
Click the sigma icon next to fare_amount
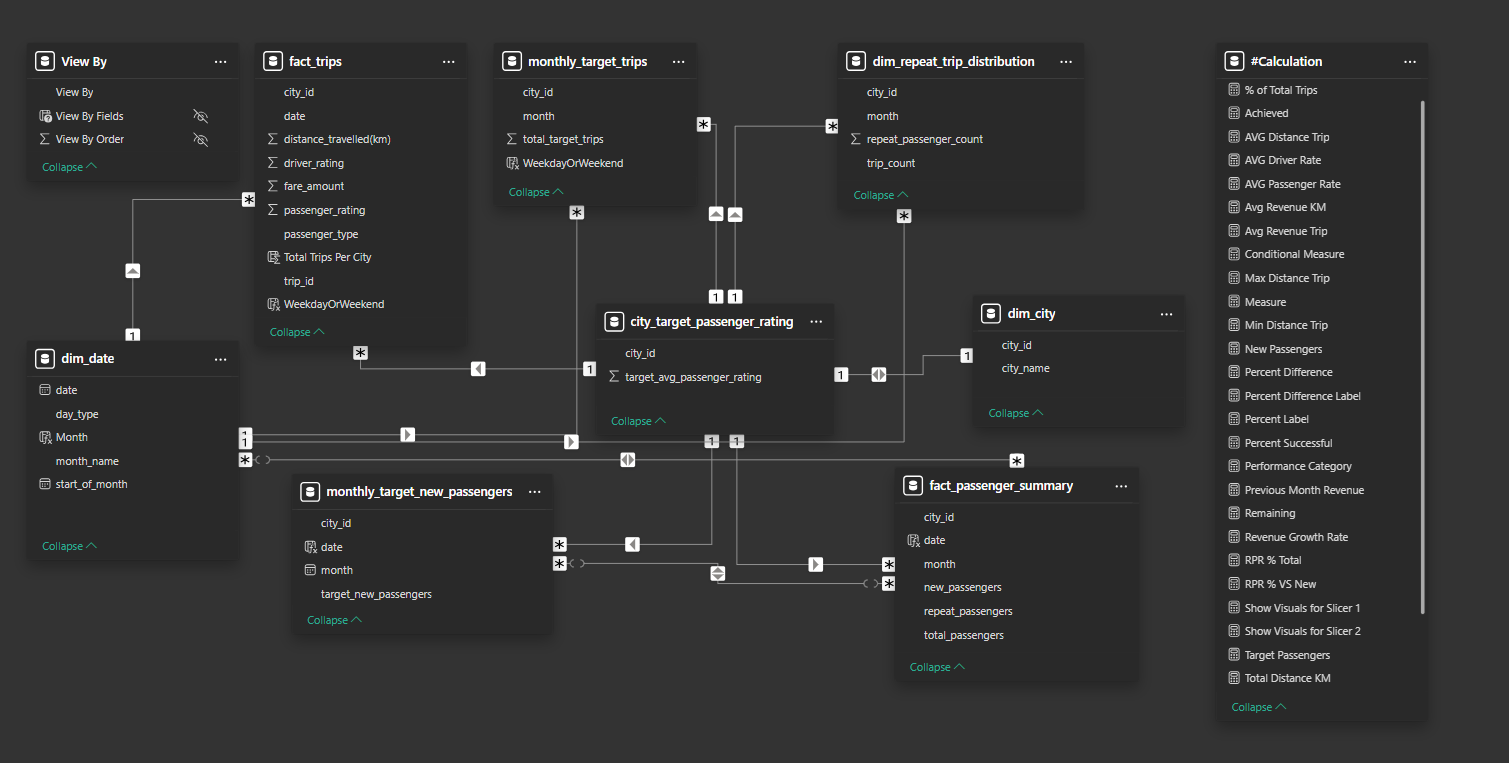273,186
